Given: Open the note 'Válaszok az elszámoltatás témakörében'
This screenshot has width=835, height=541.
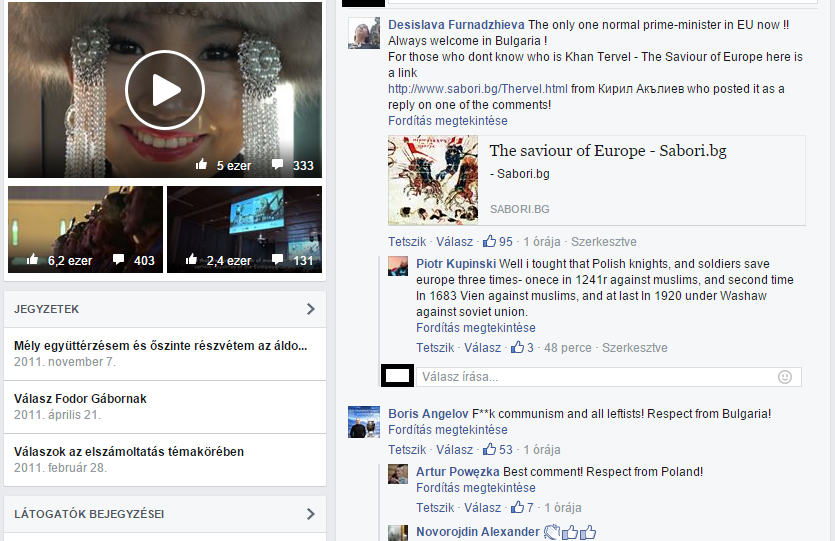Looking at the screenshot, I should click(129, 452).
